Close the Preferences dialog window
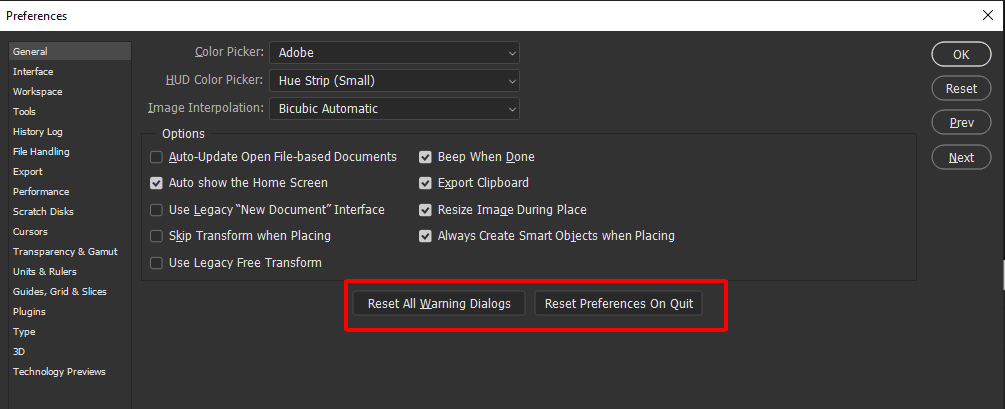This screenshot has height=409, width=1005. 989,16
